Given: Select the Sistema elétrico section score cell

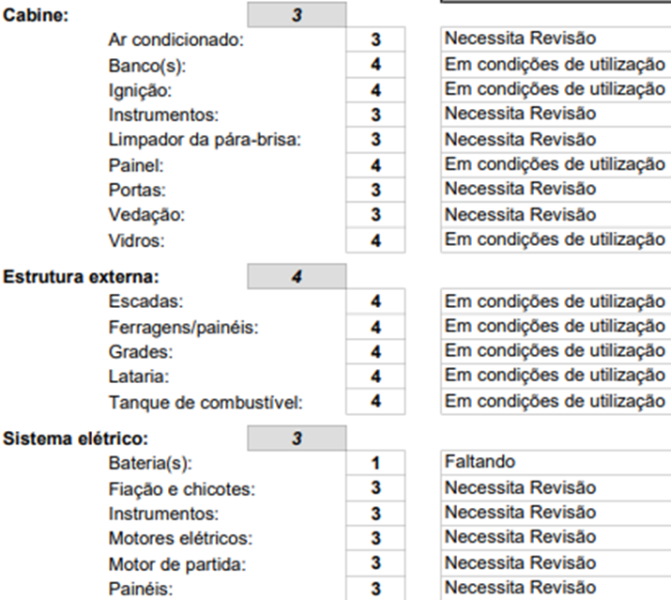Looking at the screenshot, I should click(x=296, y=438).
